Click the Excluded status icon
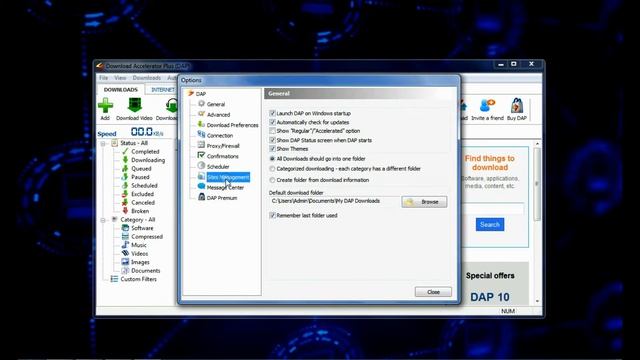 point(125,194)
